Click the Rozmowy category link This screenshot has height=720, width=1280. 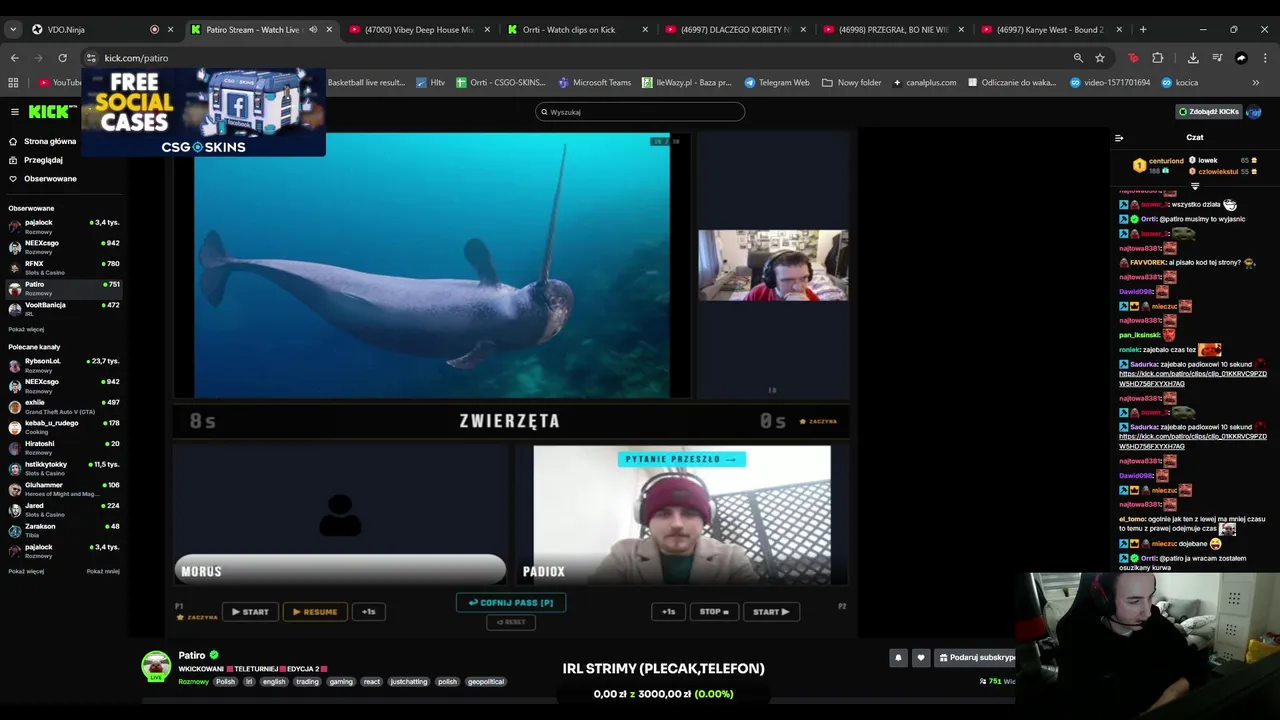(x=193, y=682)
